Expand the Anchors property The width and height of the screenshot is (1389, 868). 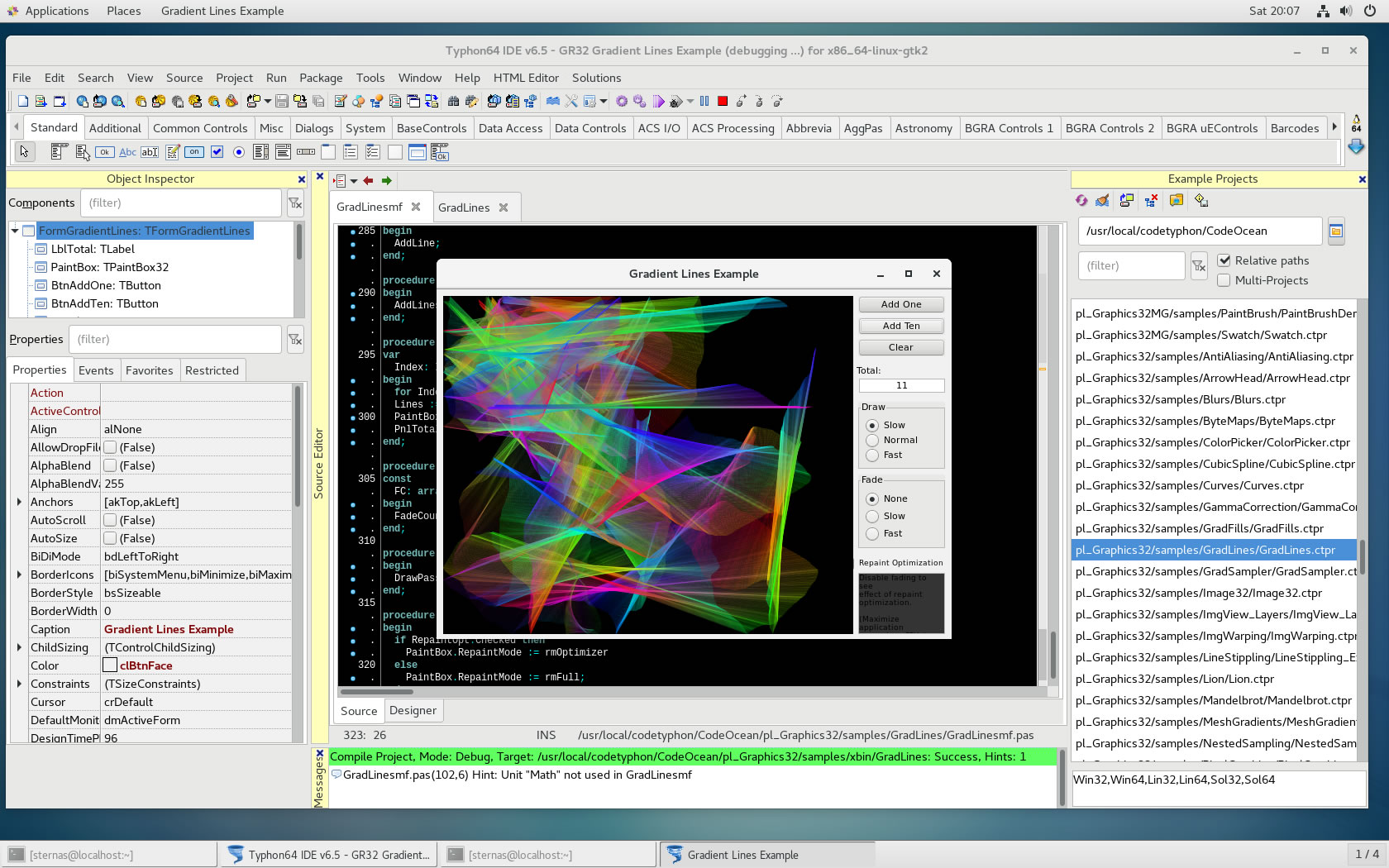coord(19,502)
